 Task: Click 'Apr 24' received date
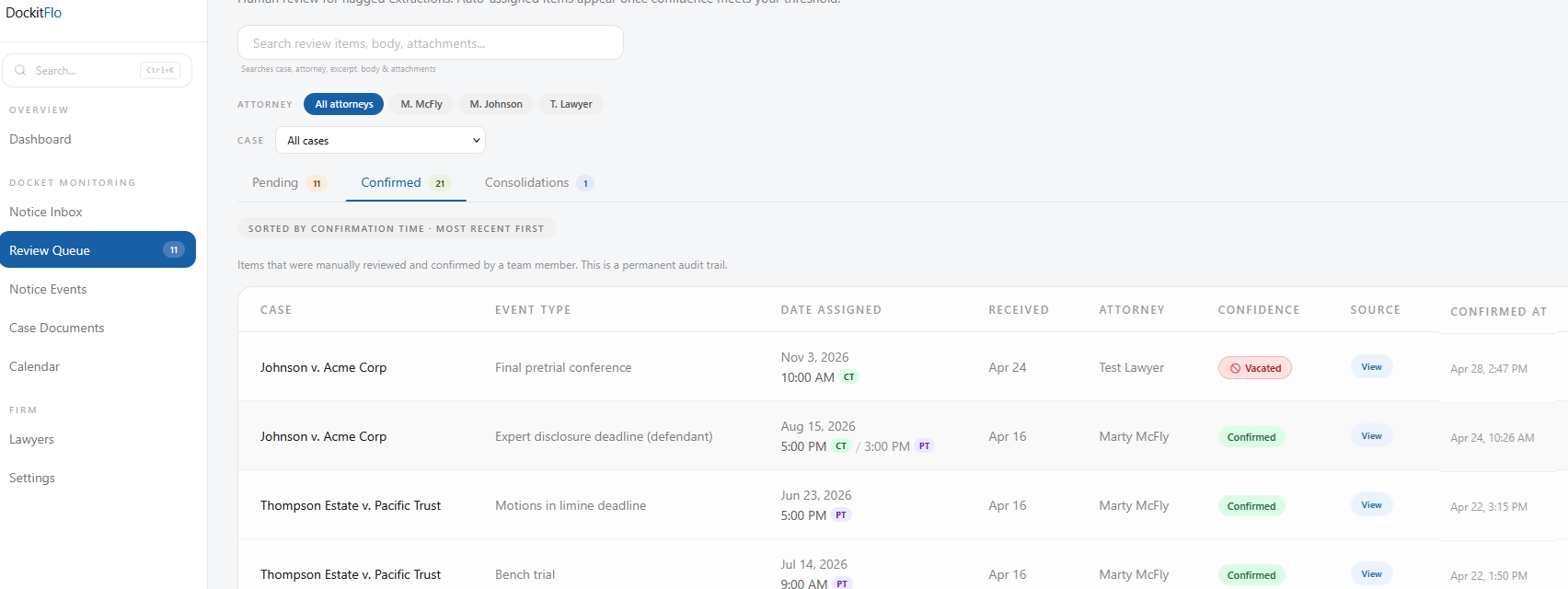tap(1008, 367)
